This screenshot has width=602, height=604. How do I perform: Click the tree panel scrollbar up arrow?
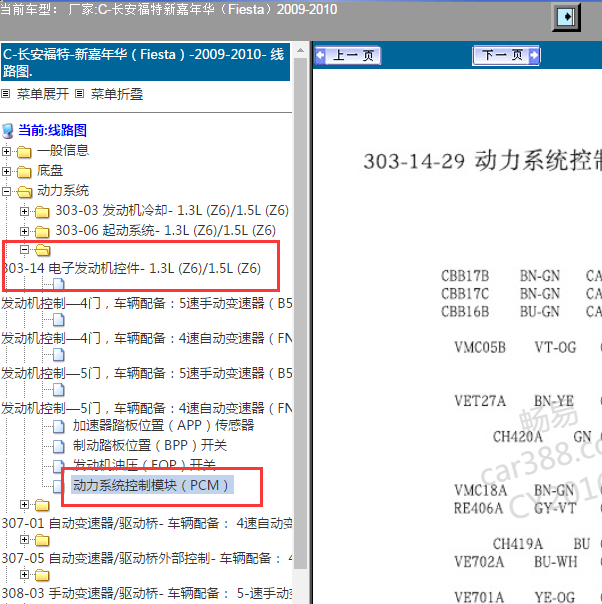coord(300,50)
